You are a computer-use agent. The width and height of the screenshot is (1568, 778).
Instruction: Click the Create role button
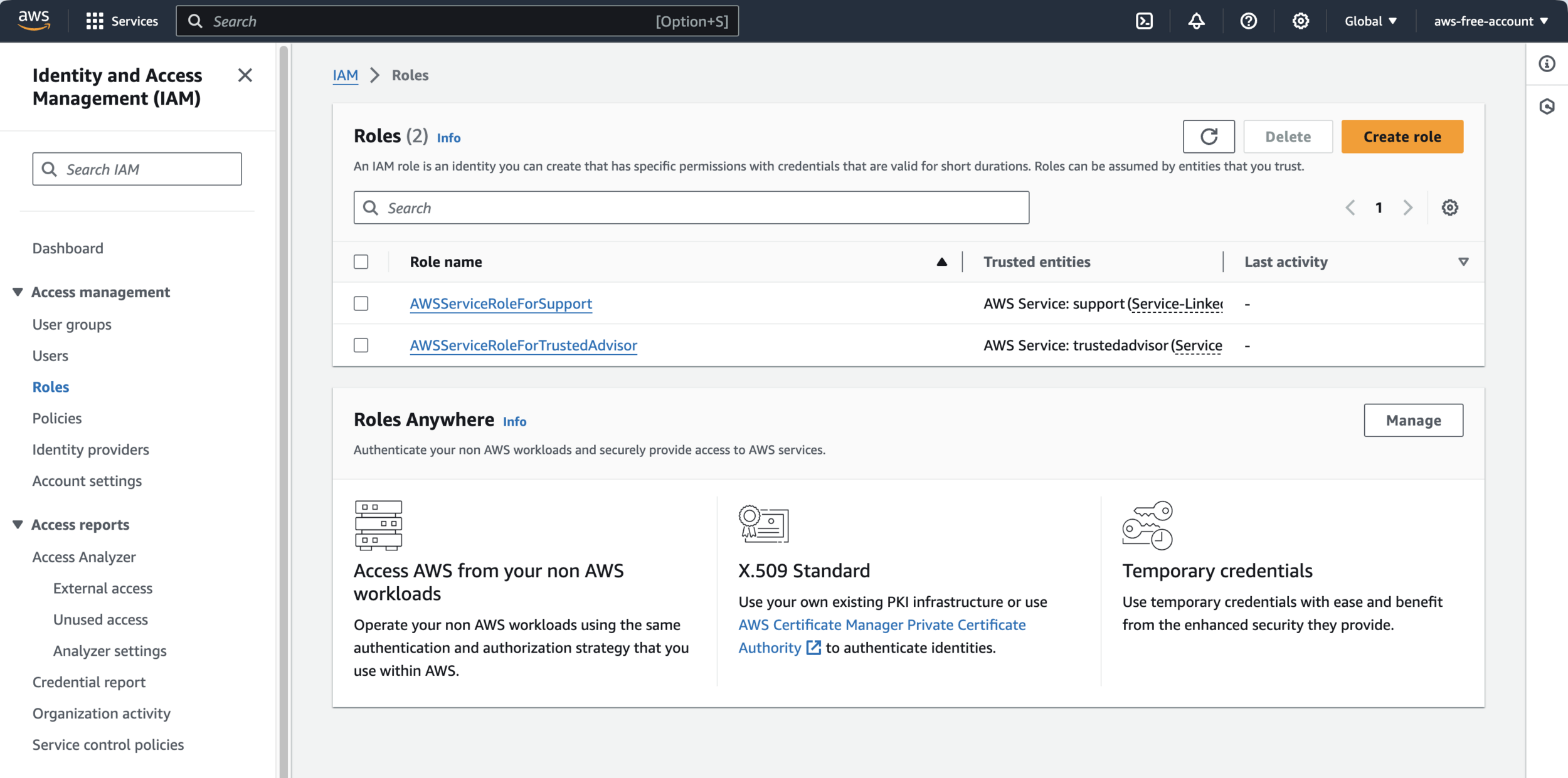pos(1402,137)
